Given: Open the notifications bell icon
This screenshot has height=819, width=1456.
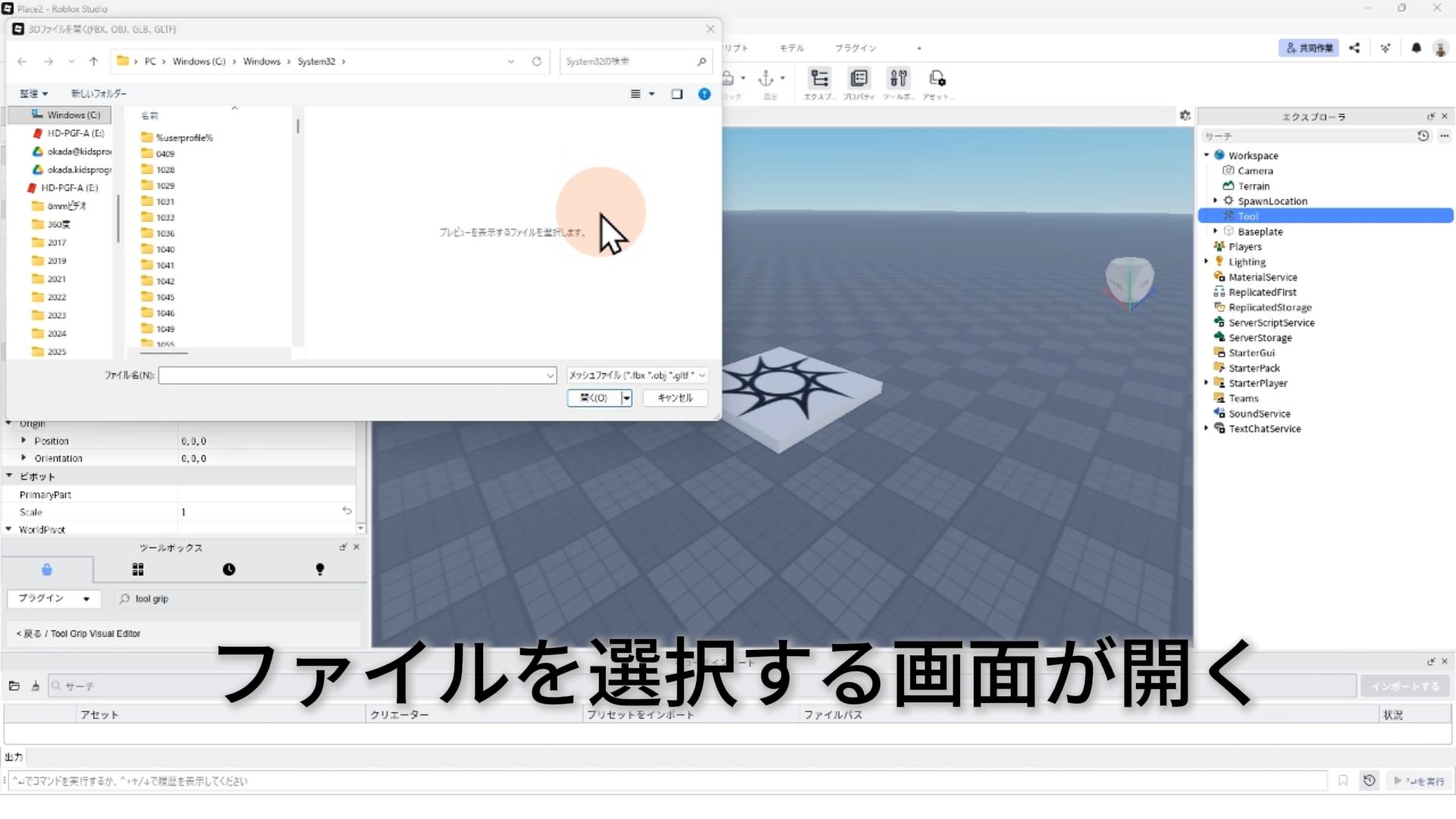Looking at the screenshot, I should [1416, 48].
